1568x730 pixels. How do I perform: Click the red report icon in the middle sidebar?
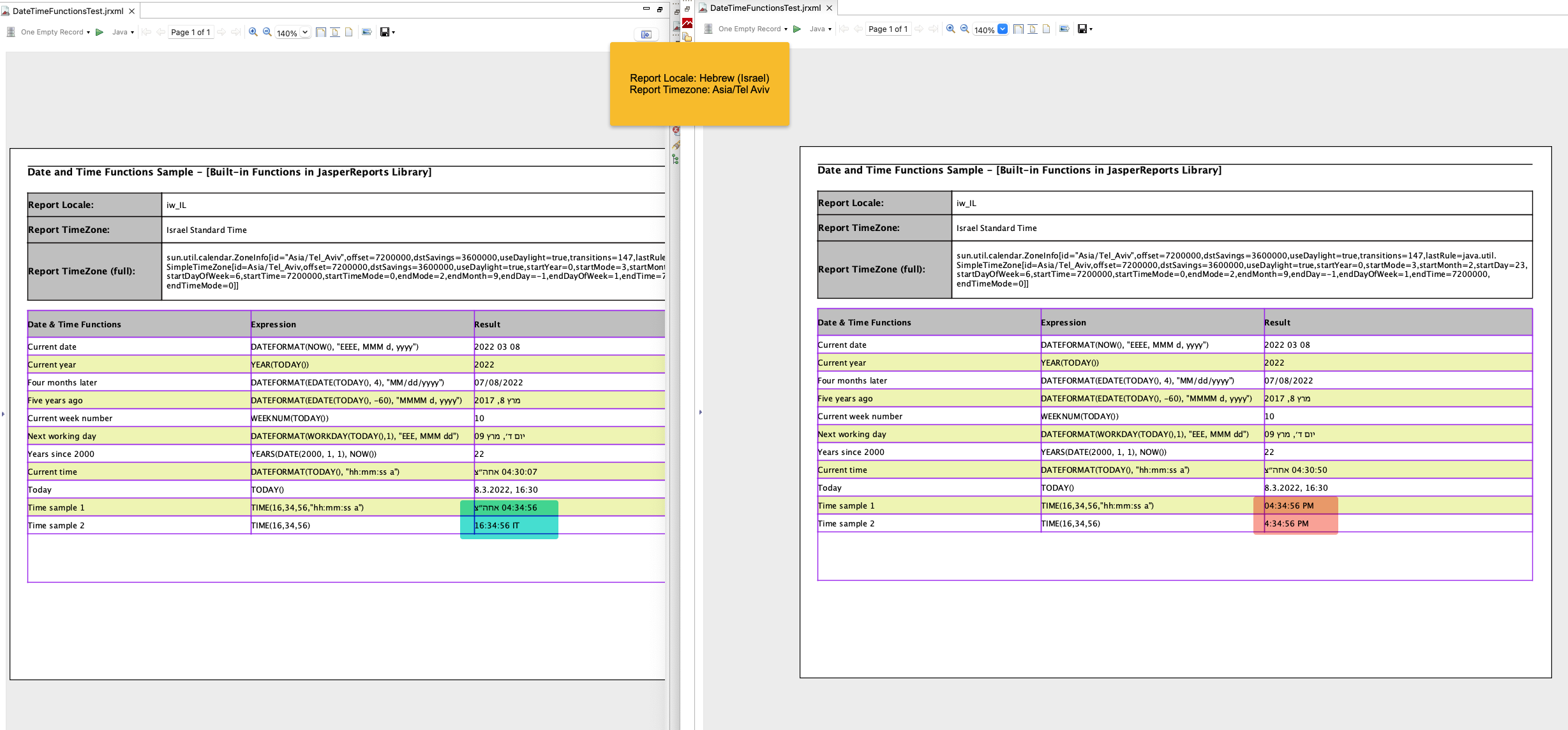(x=687, y=23)
